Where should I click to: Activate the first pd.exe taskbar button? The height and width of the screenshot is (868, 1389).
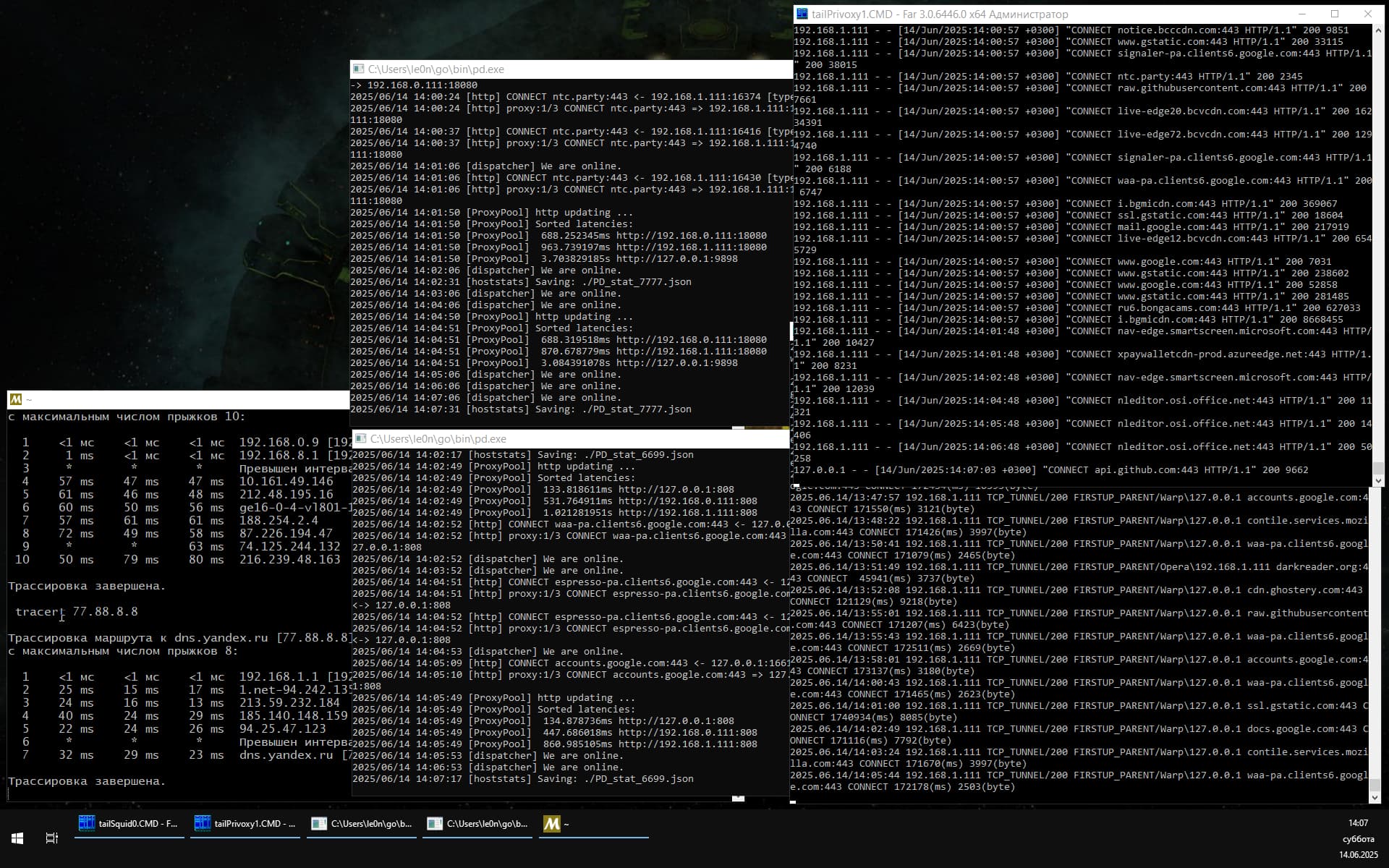(361, 824)
